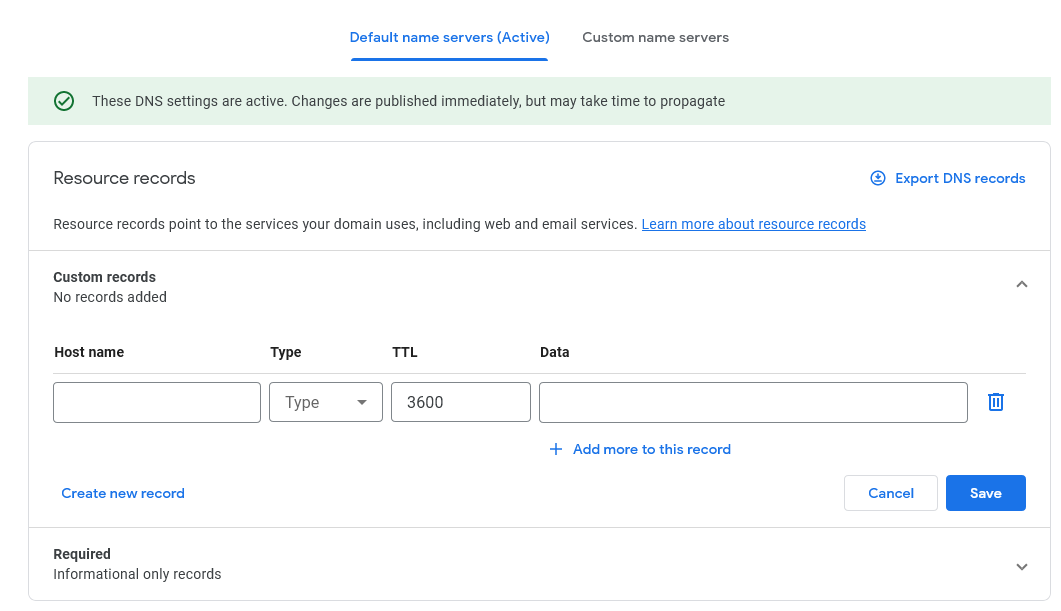Screen dimensions: 1061x611
Task: Click Create new record
Action: pos(123,493)
